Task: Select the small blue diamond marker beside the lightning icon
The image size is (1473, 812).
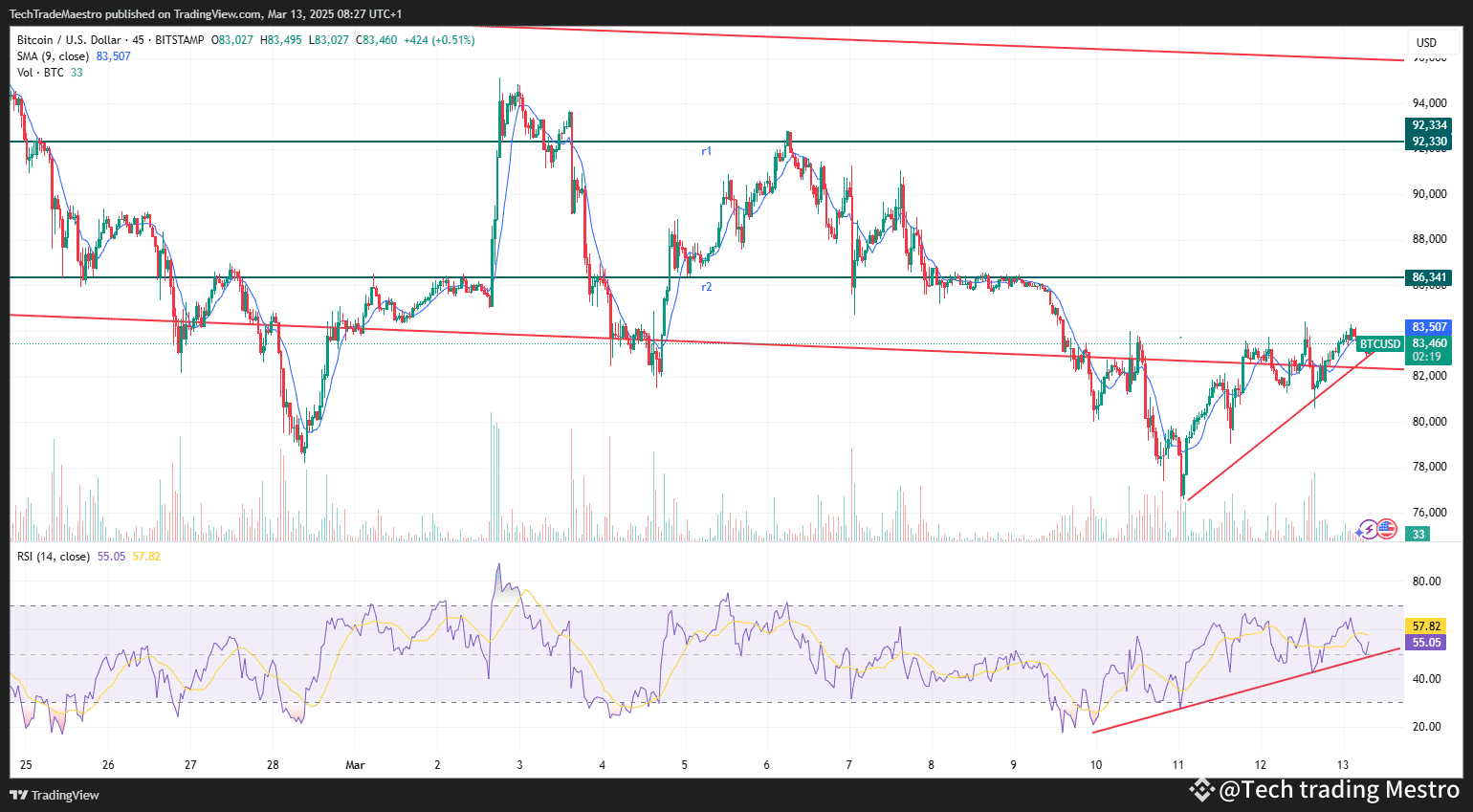Action: click(1360, 531)
